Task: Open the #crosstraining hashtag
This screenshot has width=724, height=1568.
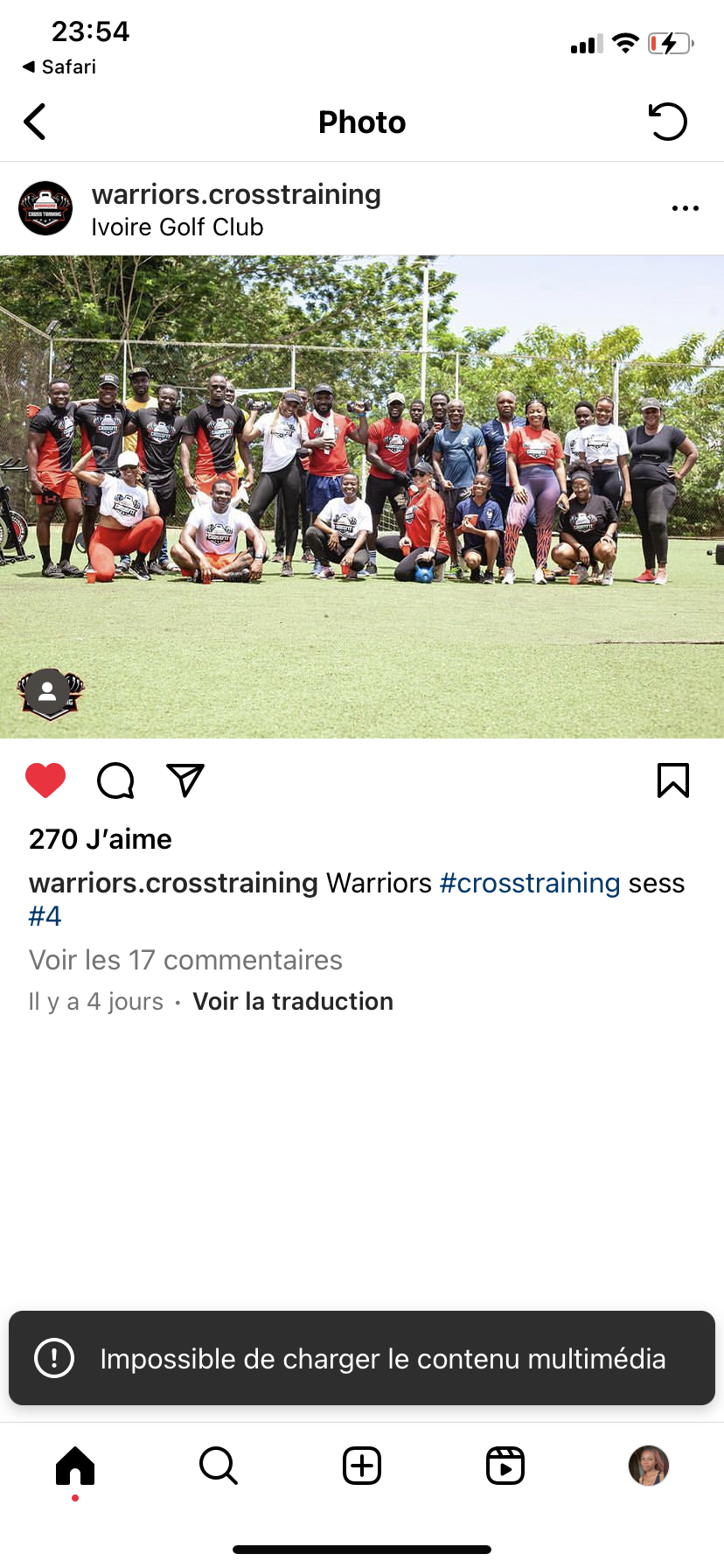Action: (530, 883)
